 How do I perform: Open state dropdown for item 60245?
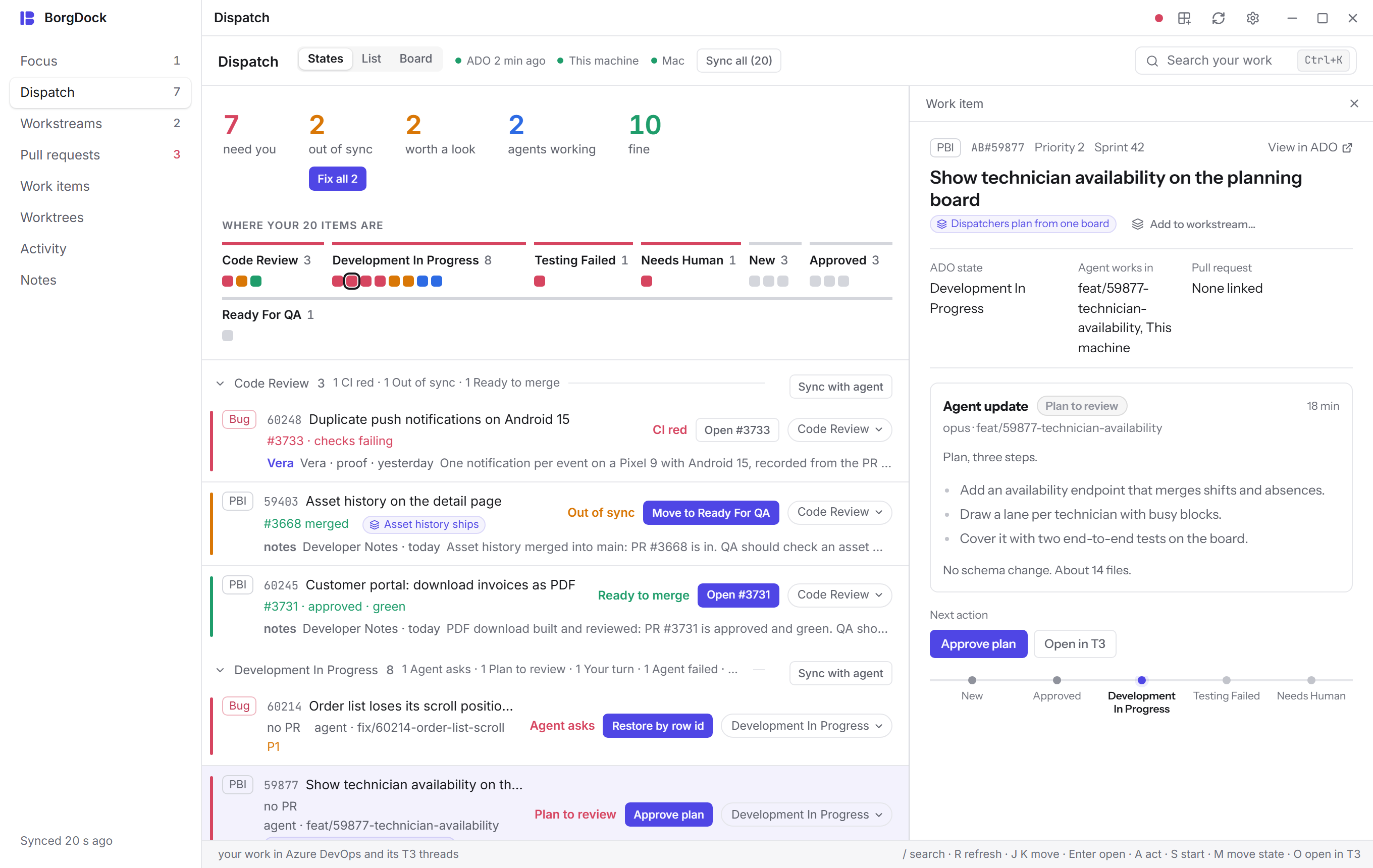tap(839, 595)
